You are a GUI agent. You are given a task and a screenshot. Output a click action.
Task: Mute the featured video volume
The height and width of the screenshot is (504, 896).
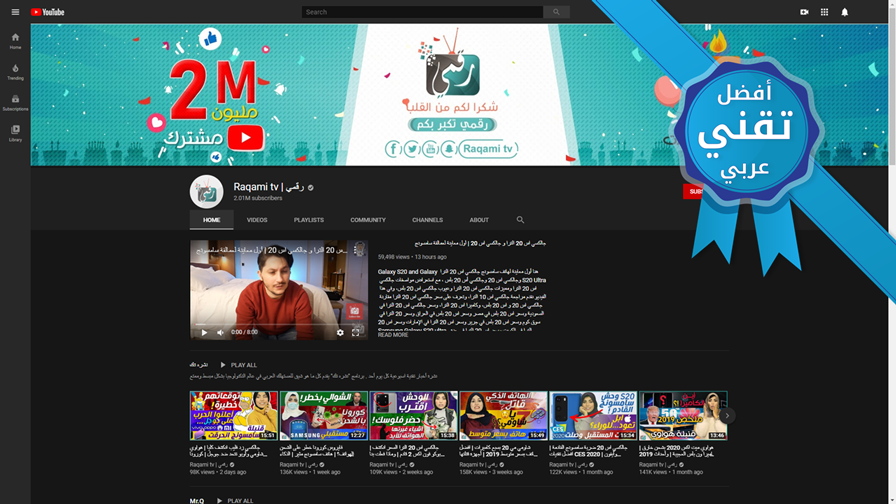coord(220,332)
